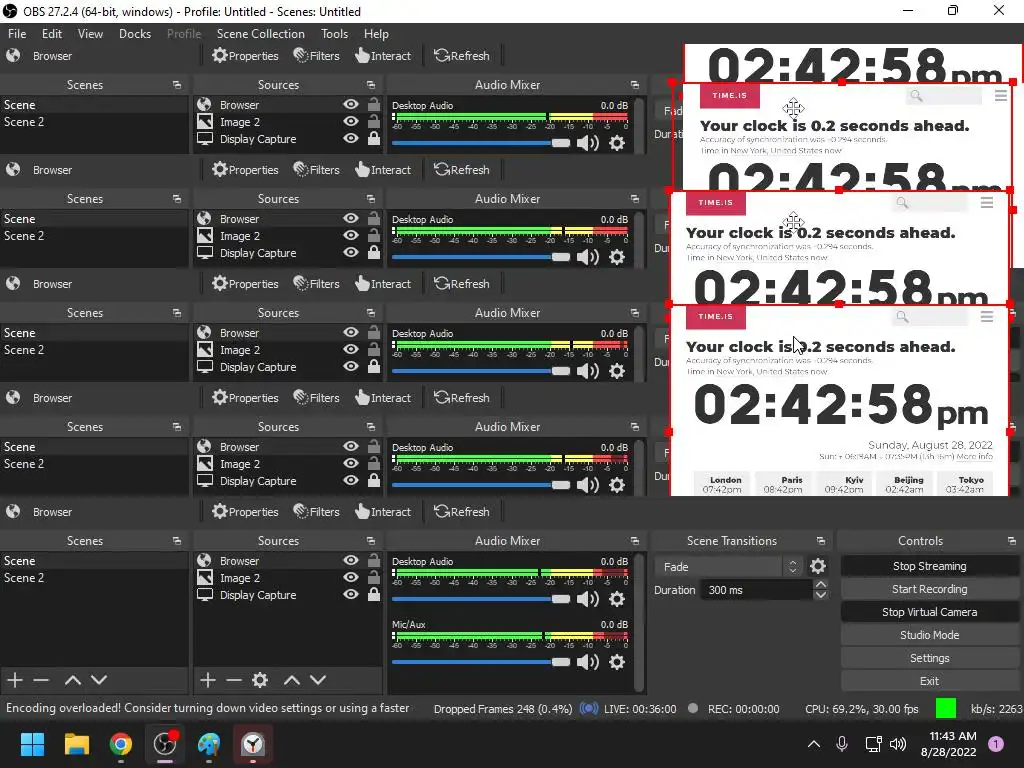This screenshot has height=768, width=1024.
Task: Decrease transition Duration with the down arrow
Action: tap(821, 595)
